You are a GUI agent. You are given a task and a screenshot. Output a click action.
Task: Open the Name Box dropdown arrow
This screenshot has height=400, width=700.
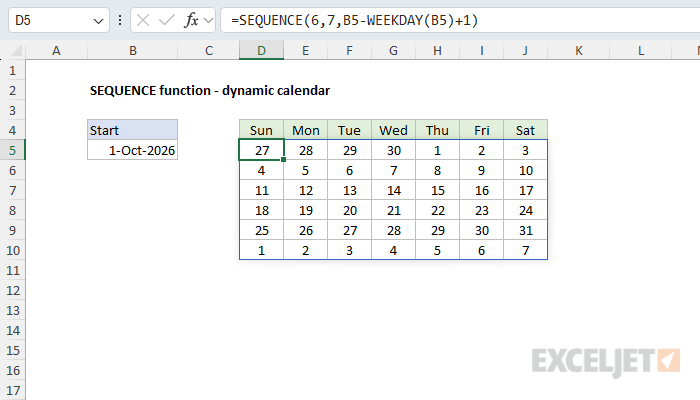[98, 21]
